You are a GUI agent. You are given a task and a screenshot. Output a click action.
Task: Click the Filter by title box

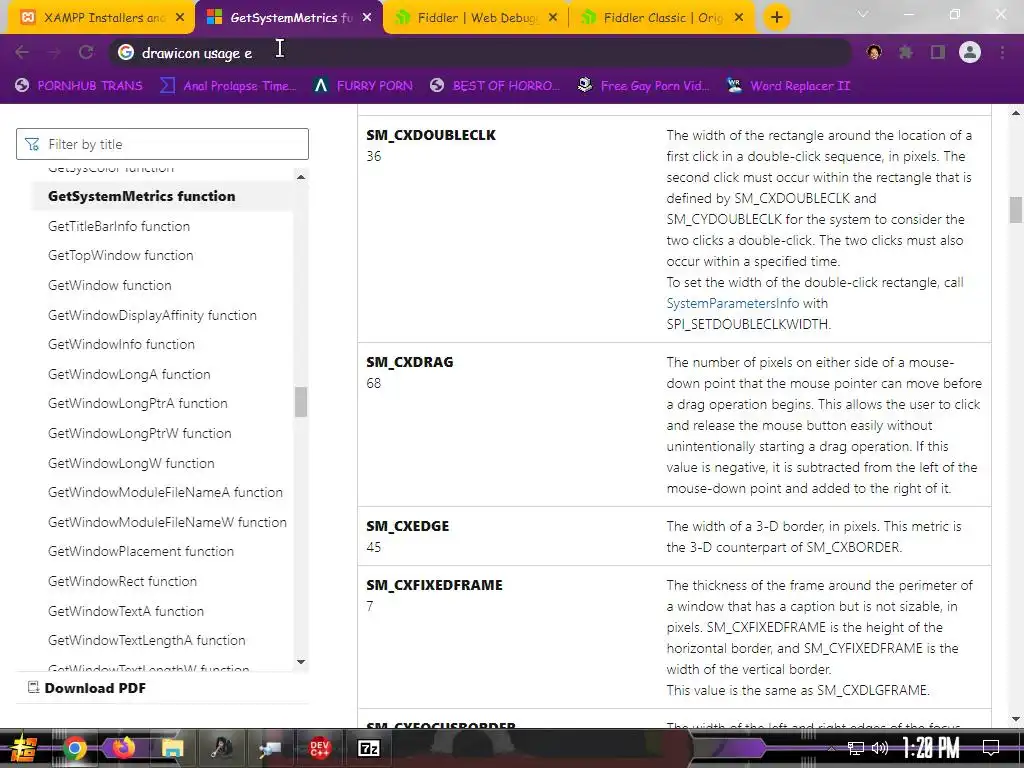162,144
